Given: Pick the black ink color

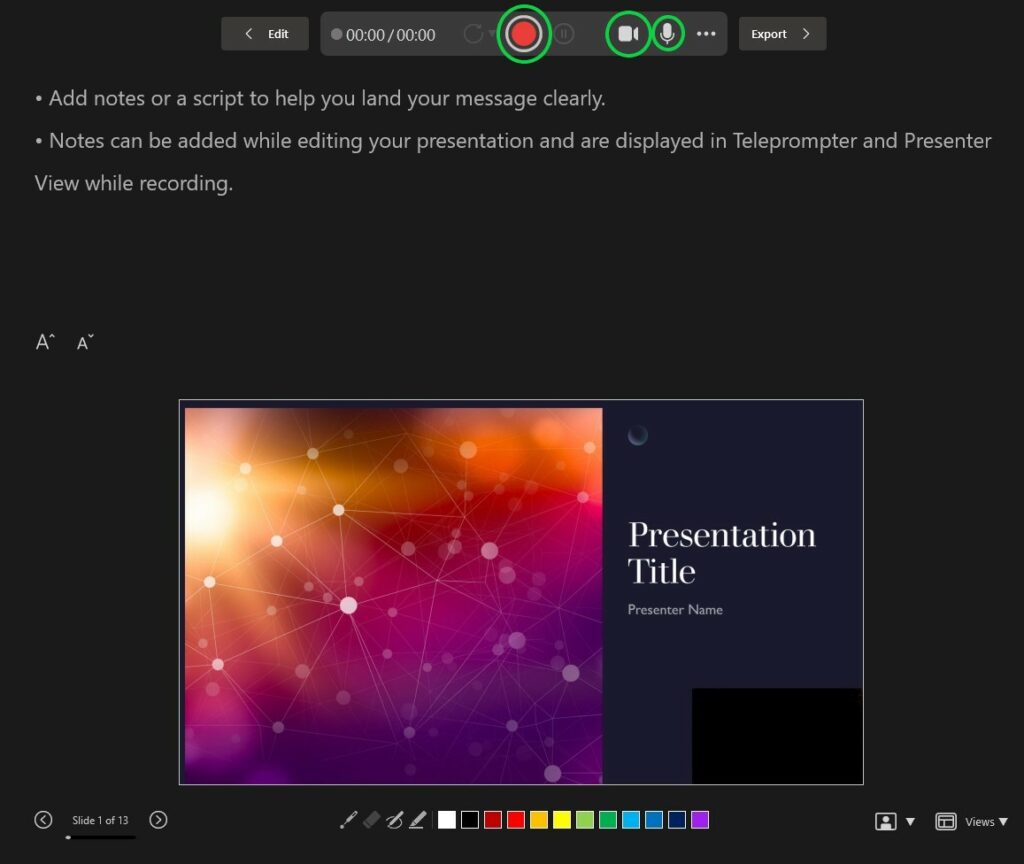Looking at the screenshot, I should pyautogui.click(x=470, y=820).
